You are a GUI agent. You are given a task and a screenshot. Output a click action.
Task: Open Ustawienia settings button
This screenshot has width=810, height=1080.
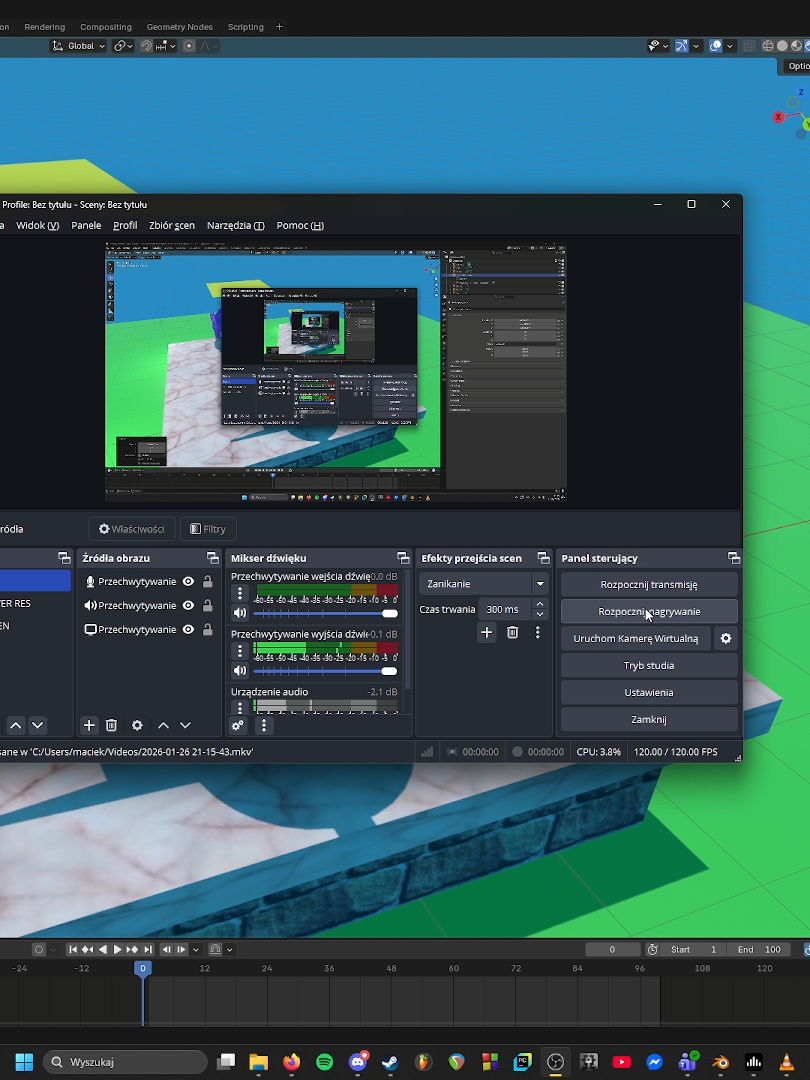649,692
